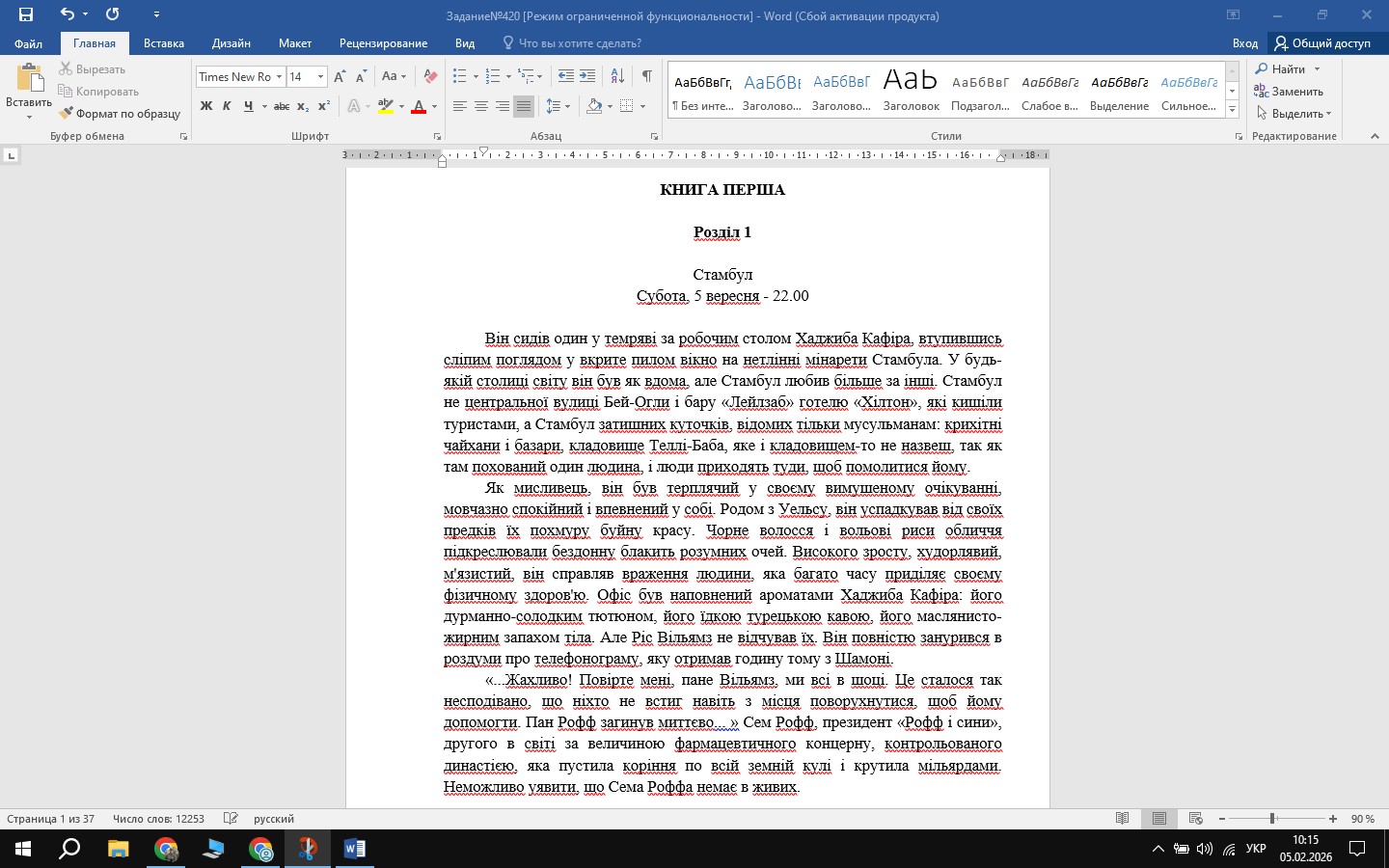Toggle Italic formatting button К

tap(227, 106)
